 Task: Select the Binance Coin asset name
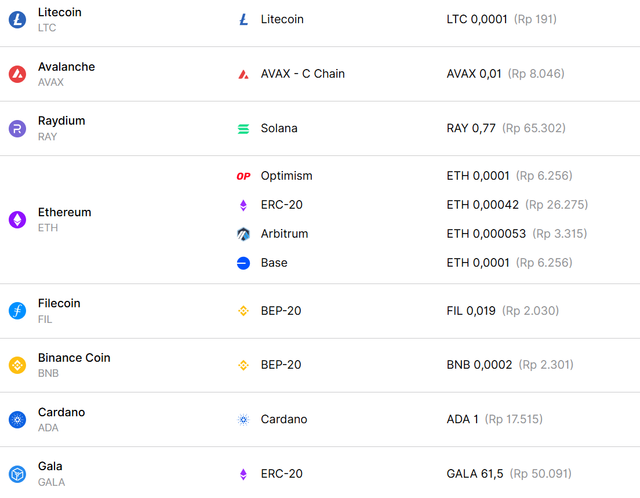click(74, 358)
